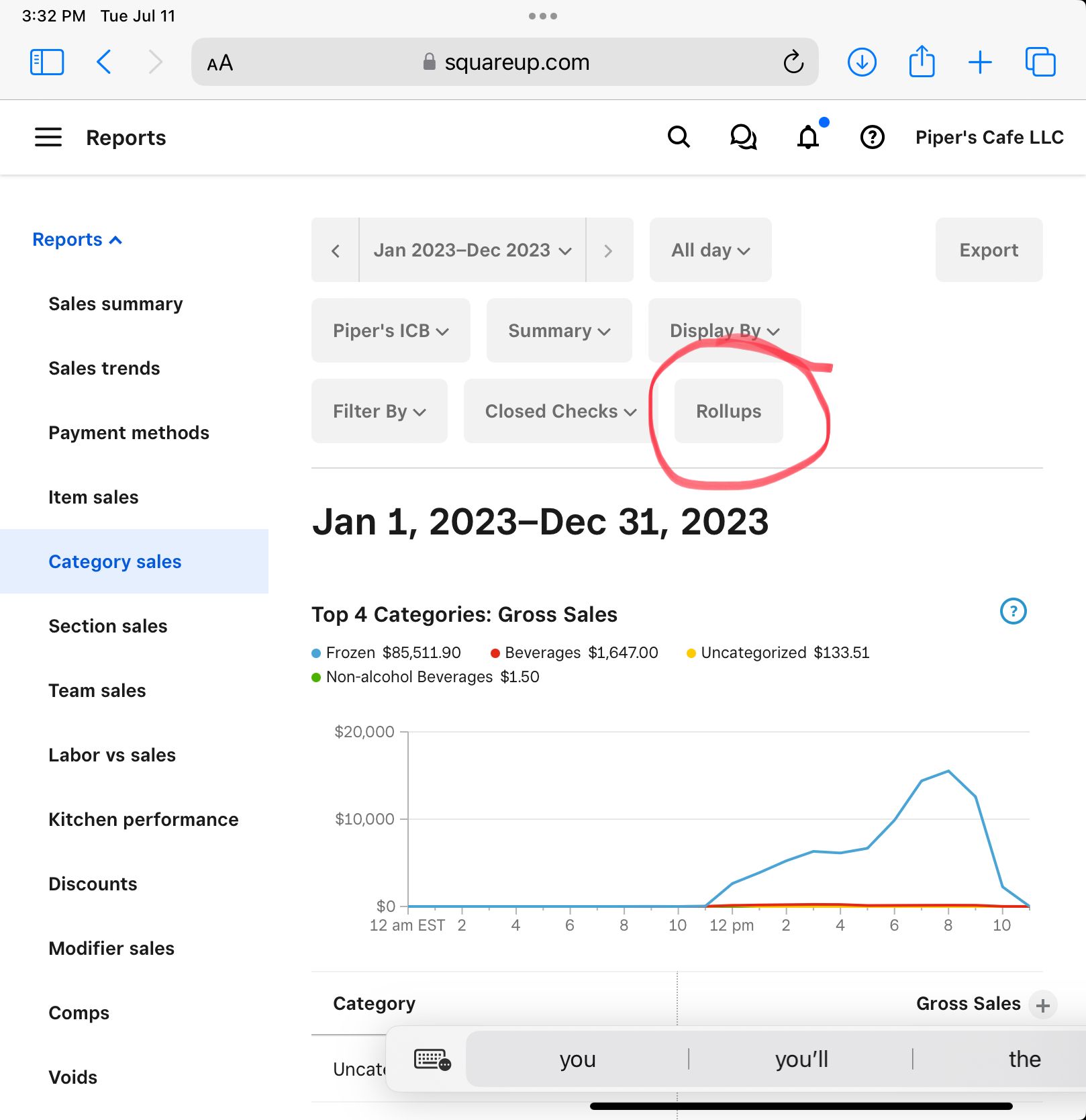Click the help question mark in header
1086x1120 pixels.
[872, 138]
